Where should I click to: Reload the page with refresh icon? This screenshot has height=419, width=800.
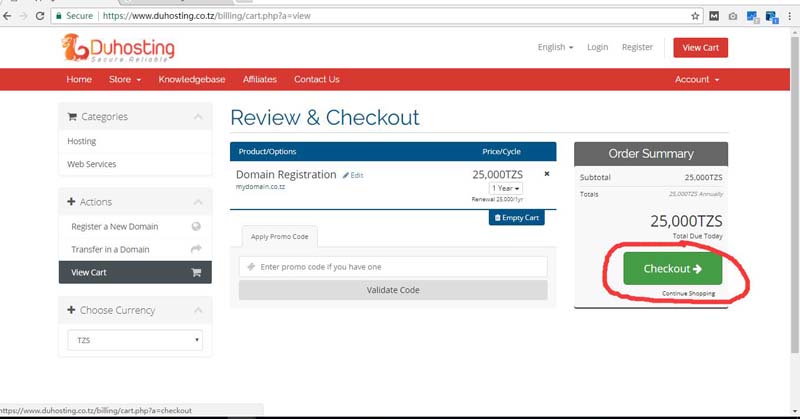40,16
